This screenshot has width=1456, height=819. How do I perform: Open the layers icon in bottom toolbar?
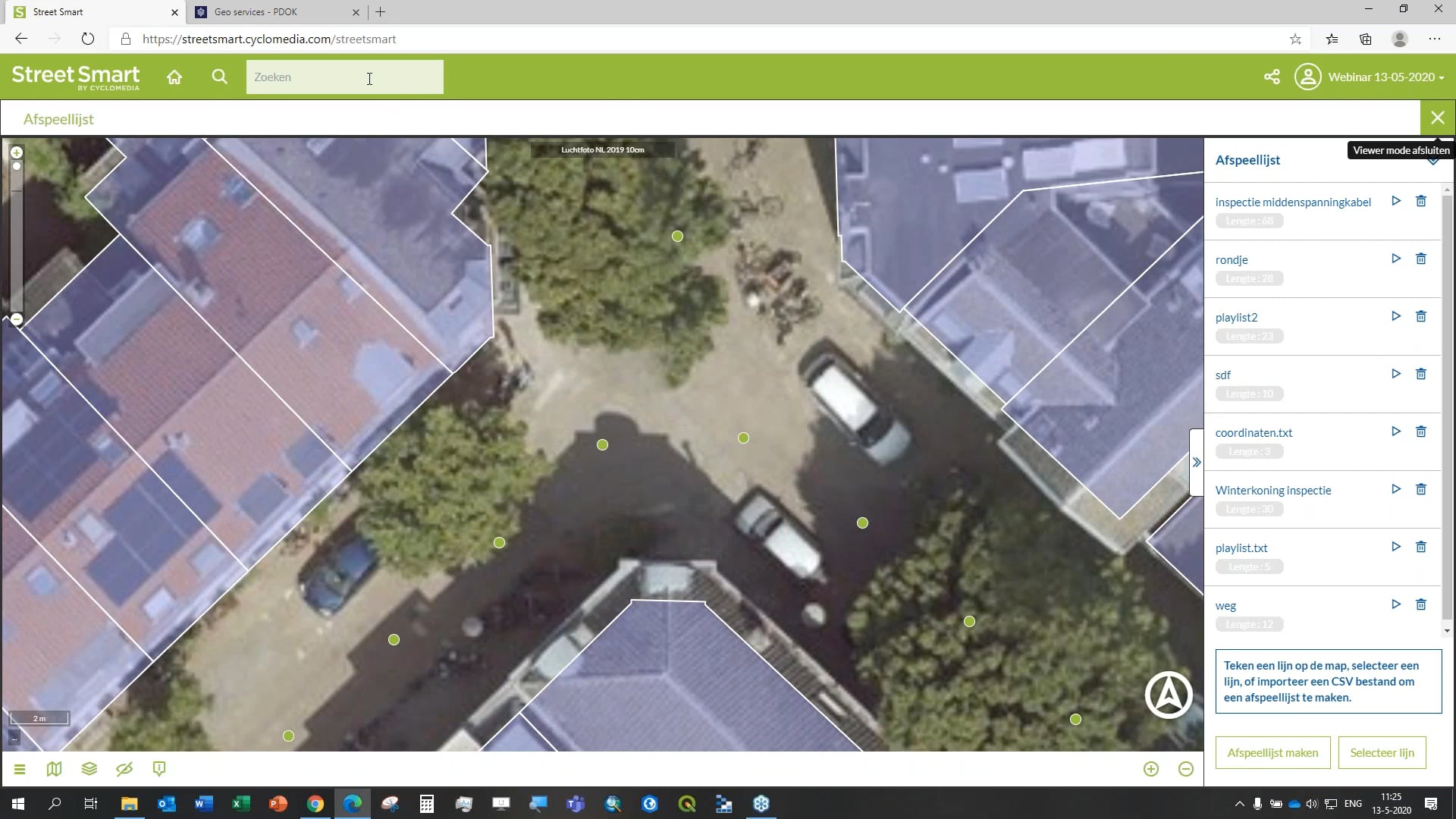(89, 769)
